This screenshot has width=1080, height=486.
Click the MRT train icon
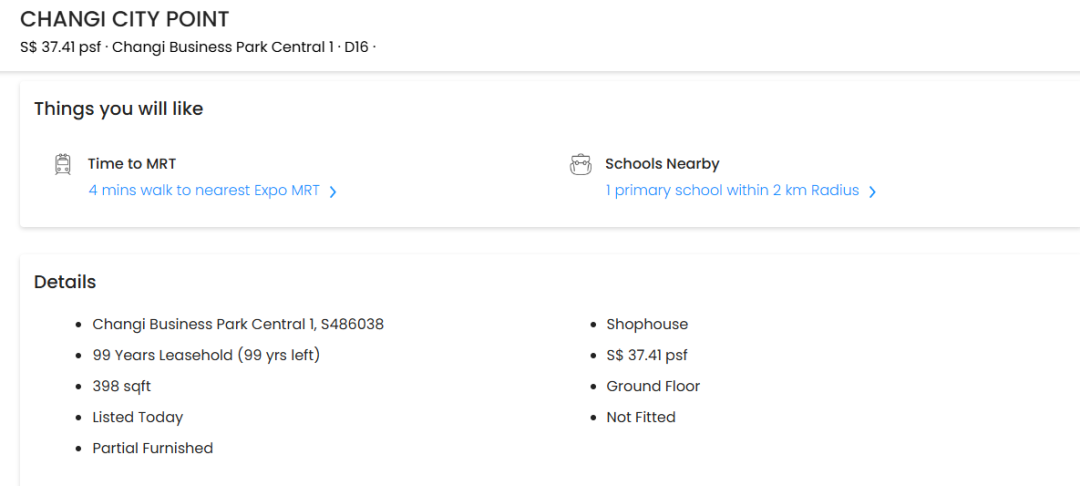63,165
